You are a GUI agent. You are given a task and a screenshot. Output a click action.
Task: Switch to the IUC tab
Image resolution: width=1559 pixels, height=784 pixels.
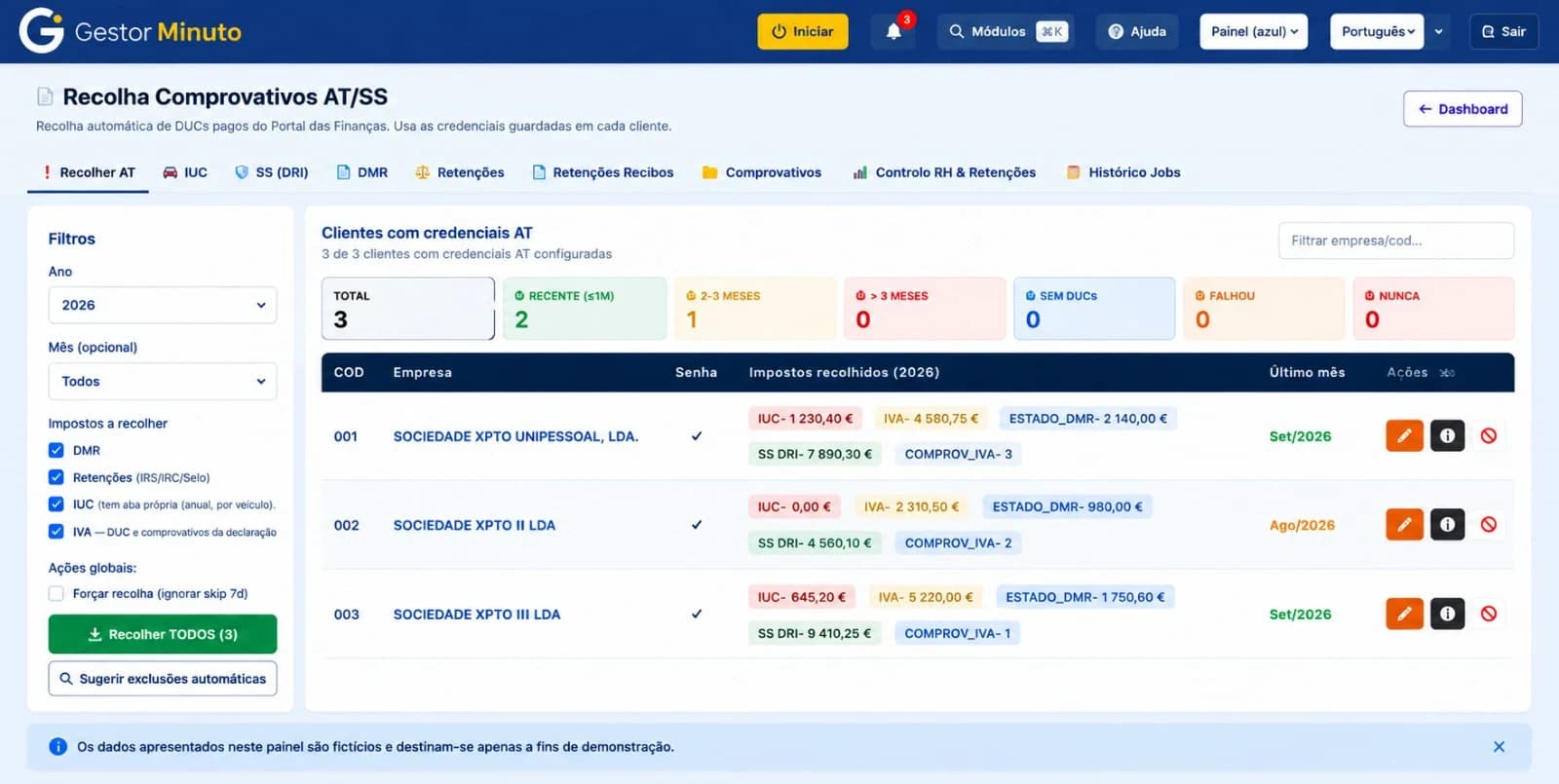click(x=185, y=172)
